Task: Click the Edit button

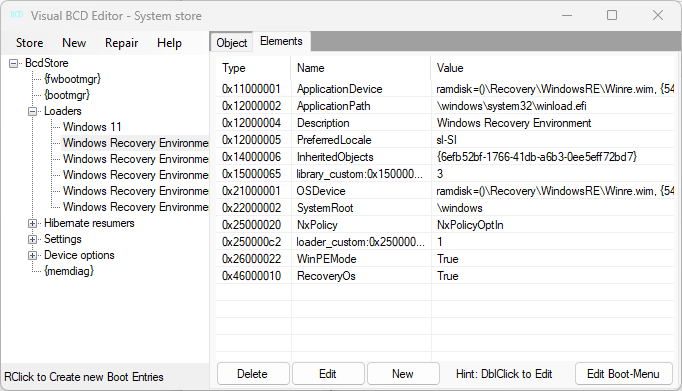Action: pyautogui.click(x=328, y=374)
